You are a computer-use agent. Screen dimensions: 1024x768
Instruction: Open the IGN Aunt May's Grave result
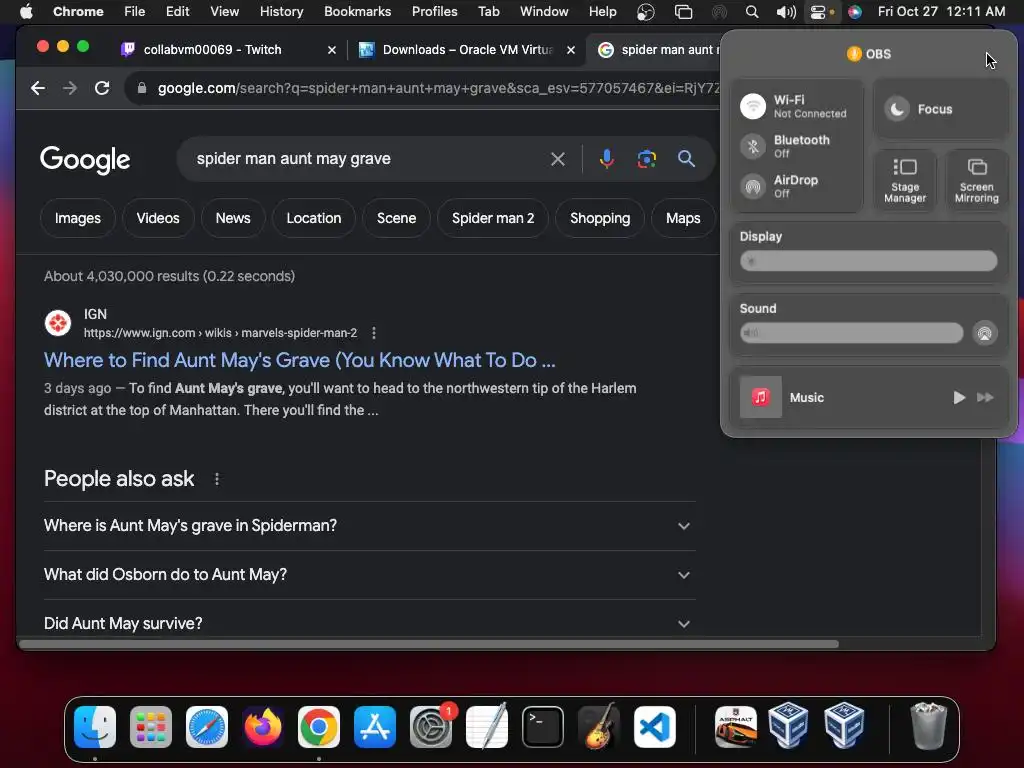[300, 360]
